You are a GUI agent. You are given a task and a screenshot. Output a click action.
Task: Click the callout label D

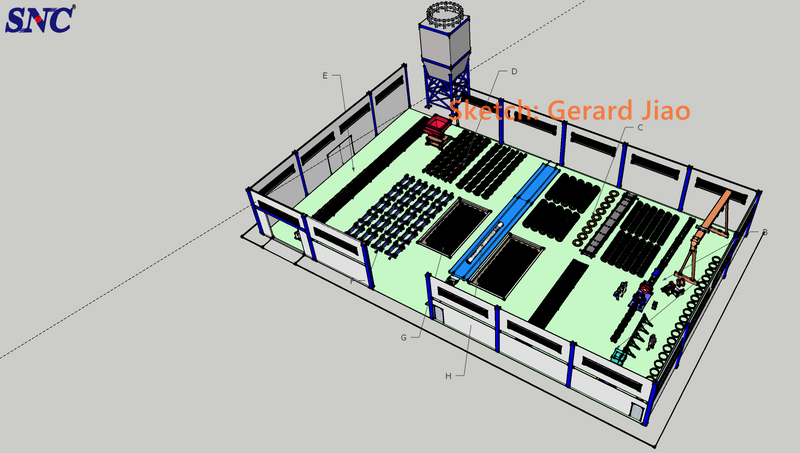pyautogui.click(x=513, y=72)
